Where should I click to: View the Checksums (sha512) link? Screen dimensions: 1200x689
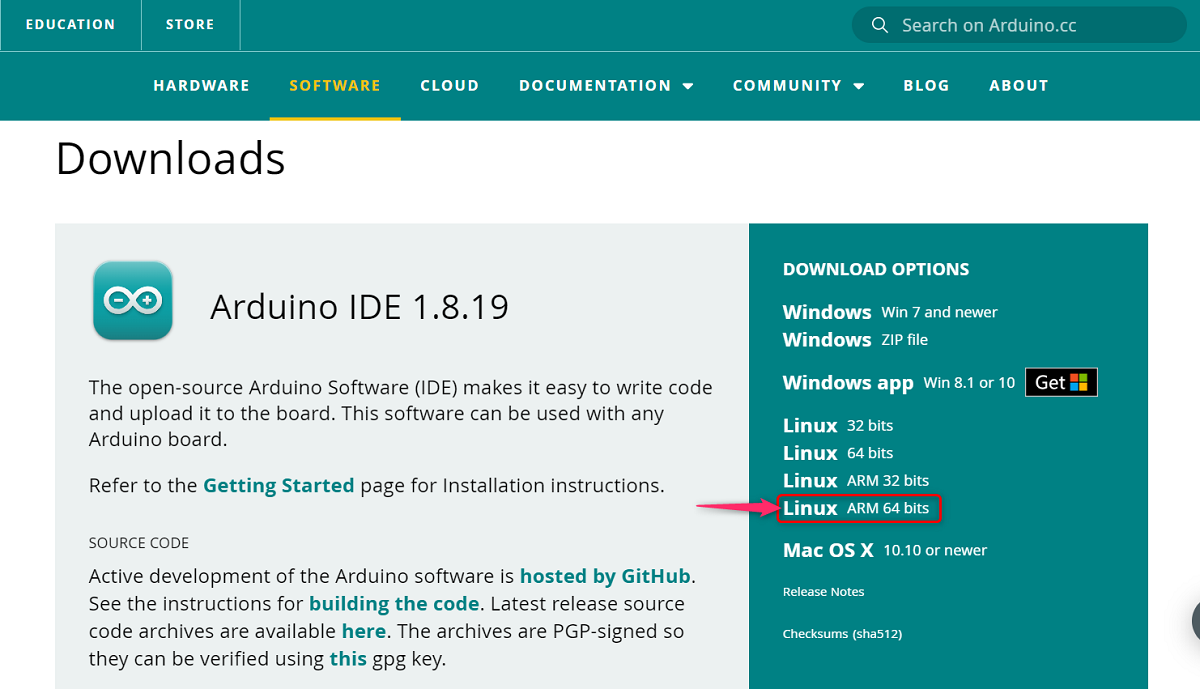point(842,633)
